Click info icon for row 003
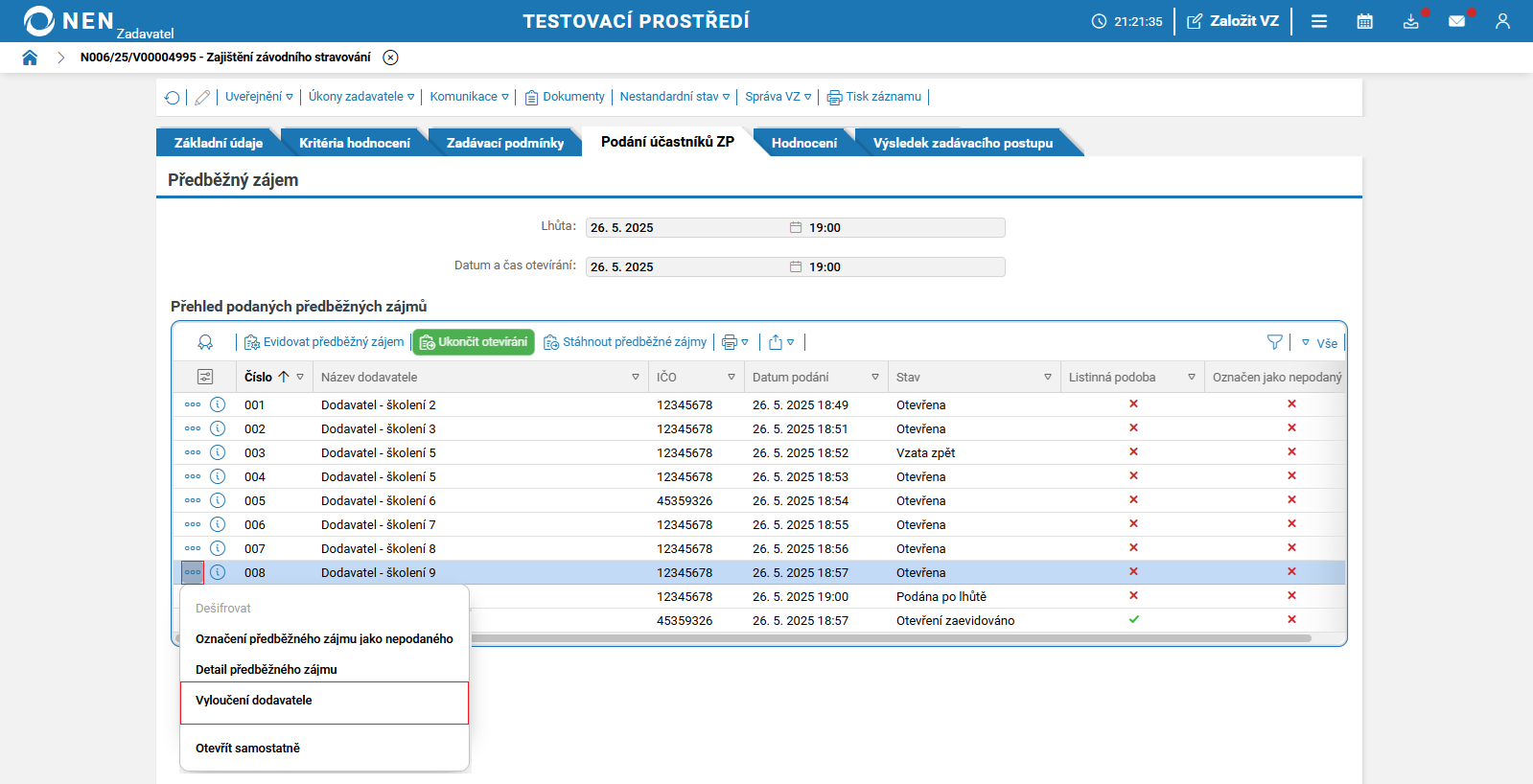The height and width of the screenshot is (784, 1533). point(218,452)
